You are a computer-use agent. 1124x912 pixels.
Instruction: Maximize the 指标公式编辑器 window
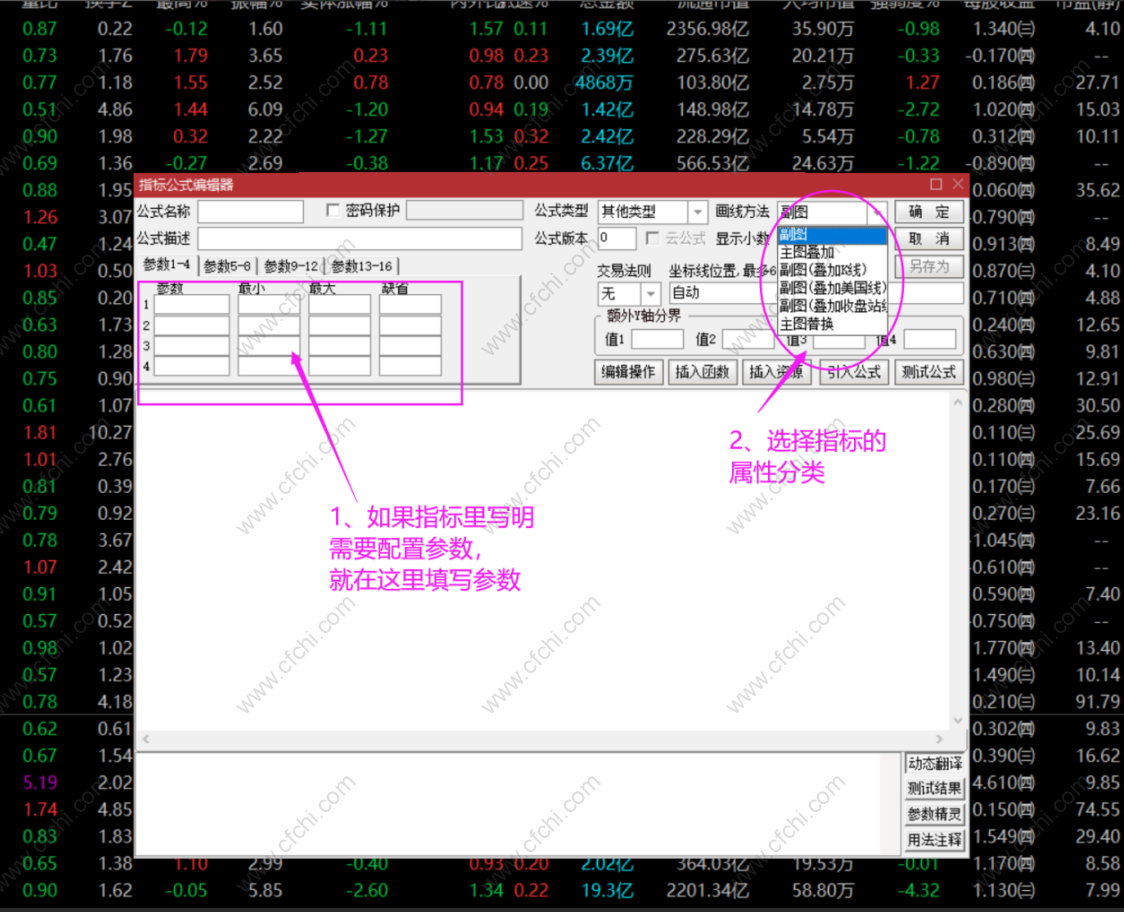click(x=936, y=184)
